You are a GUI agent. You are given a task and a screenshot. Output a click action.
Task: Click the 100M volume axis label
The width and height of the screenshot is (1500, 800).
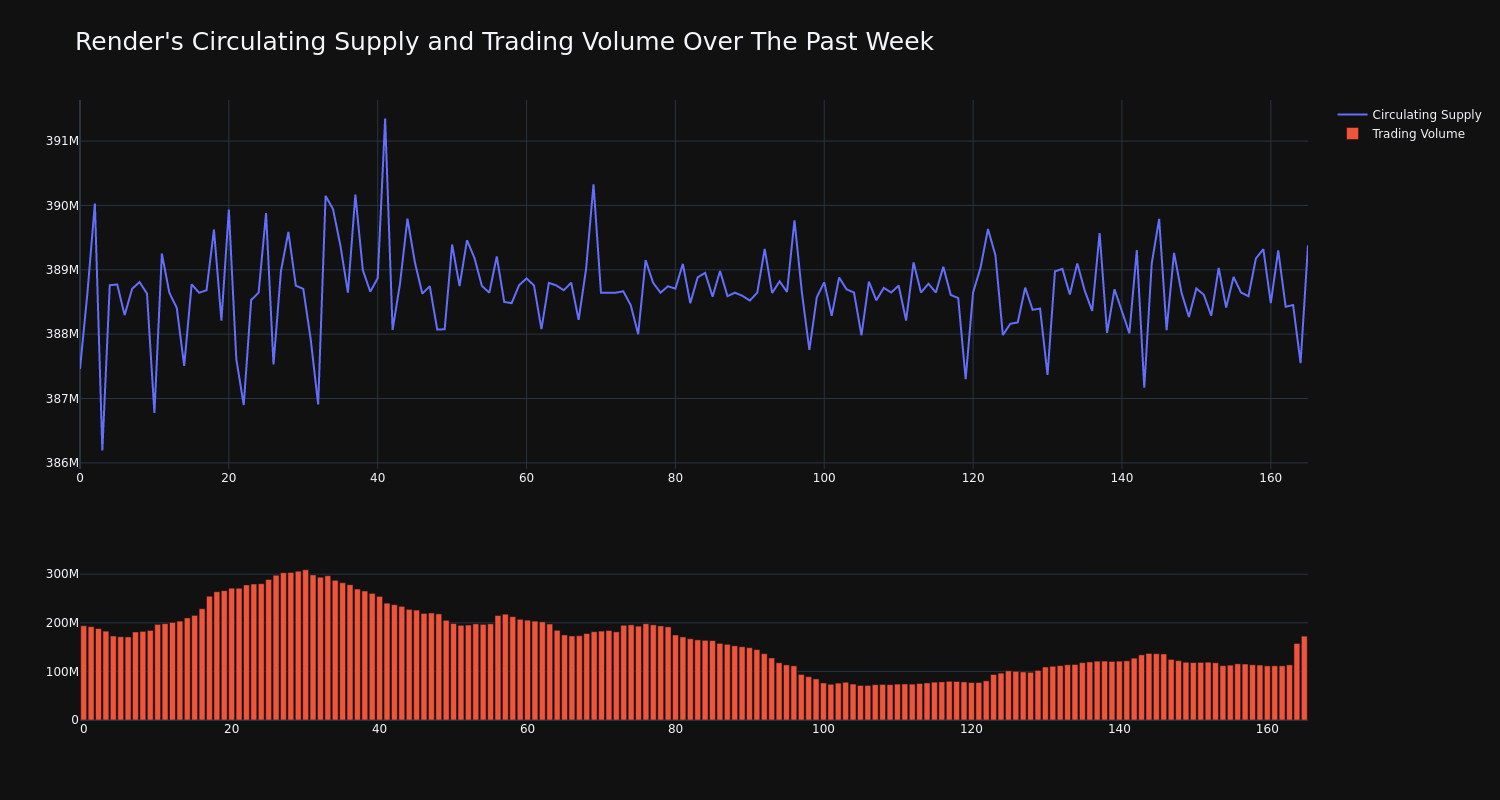coord(62,671)
